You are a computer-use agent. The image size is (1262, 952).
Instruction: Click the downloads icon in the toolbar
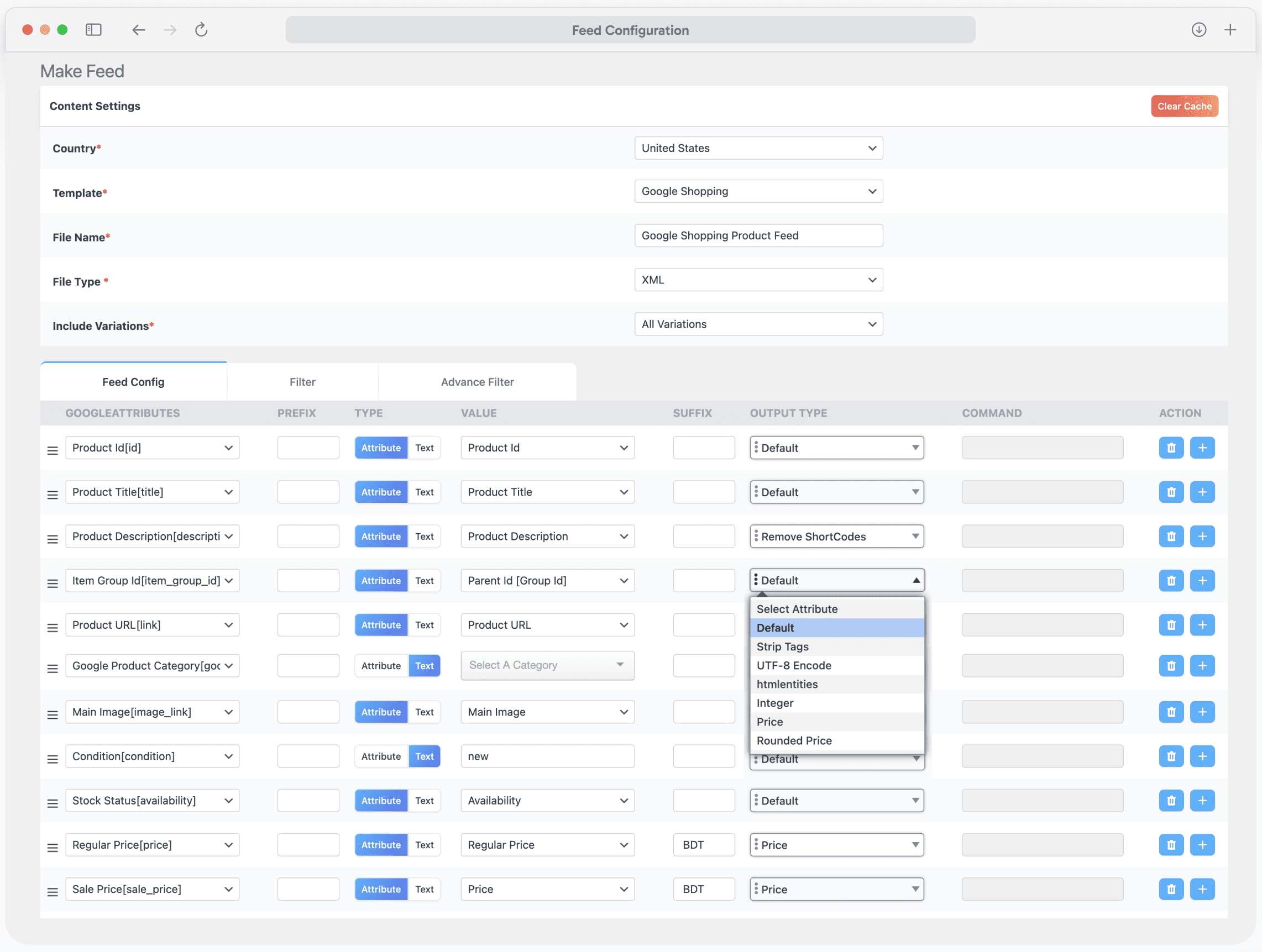[1198, 30]
